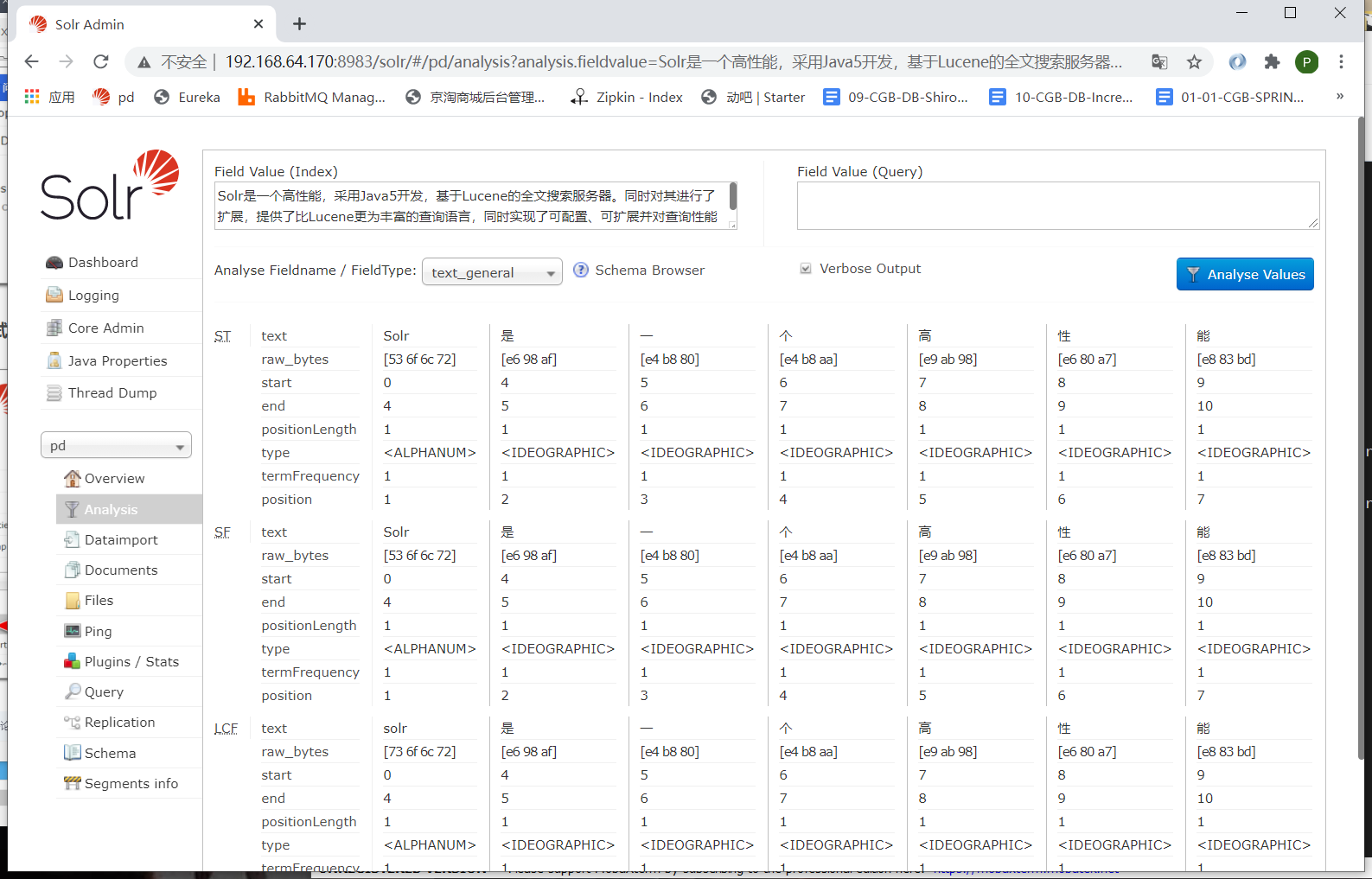
Task: Click the Overview house icon
Action: click(x=73, y=479)
